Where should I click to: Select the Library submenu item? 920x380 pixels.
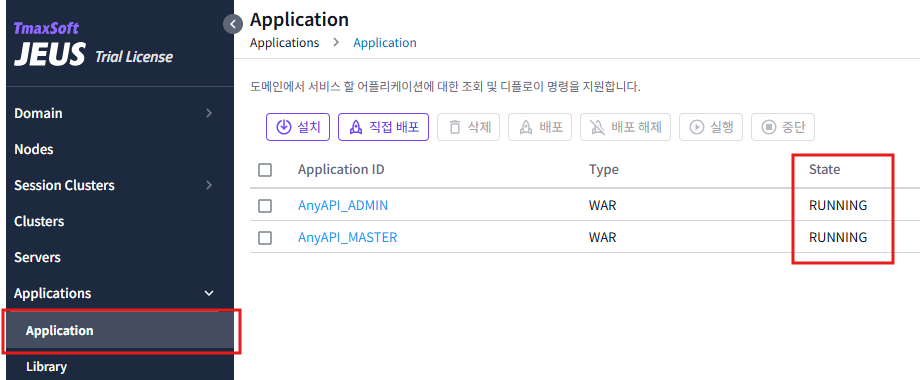tap(120, 367)
